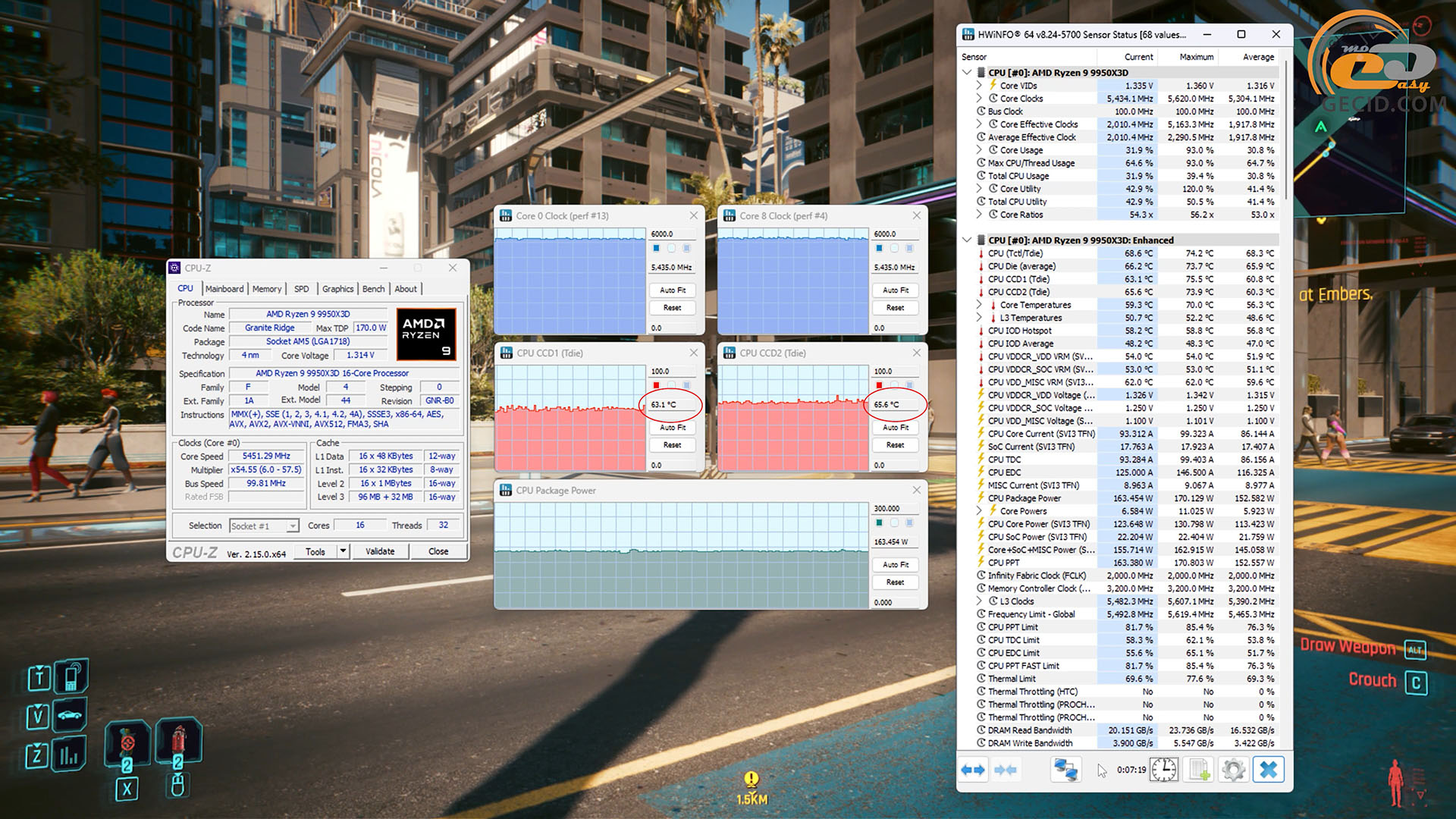Open HWiNFO remote network monitors icon
The height and width of the screenshot is (819, 1456).
pos(1065,770)
